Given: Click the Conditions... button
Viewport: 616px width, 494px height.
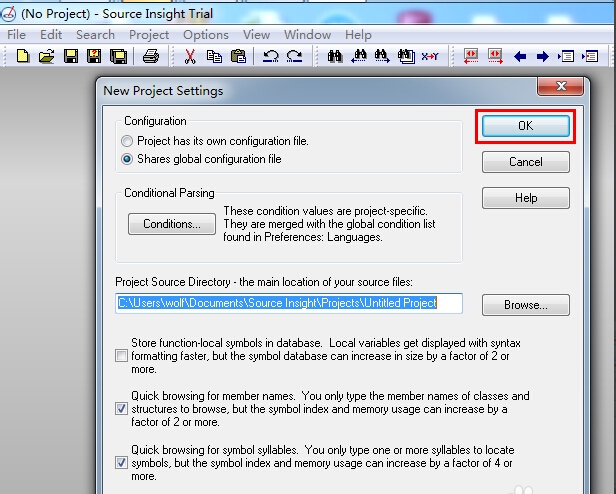Looking at the screenshot, I should 172,224.
